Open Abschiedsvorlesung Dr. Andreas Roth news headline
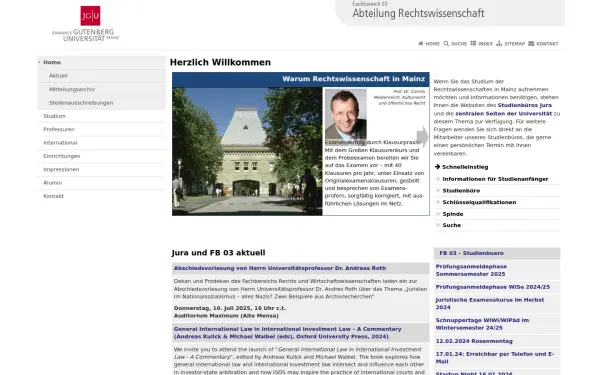 (x=280, y=268)
